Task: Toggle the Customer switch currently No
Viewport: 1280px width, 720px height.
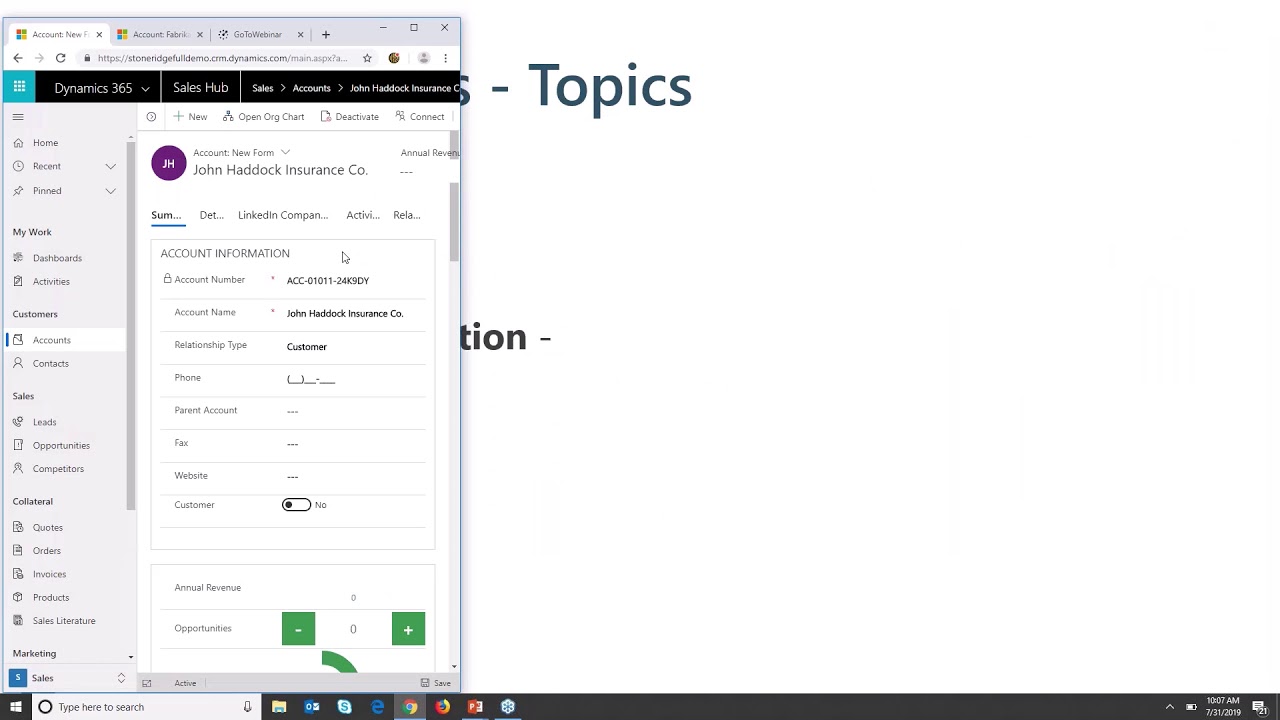Action: tap(296, 505)
